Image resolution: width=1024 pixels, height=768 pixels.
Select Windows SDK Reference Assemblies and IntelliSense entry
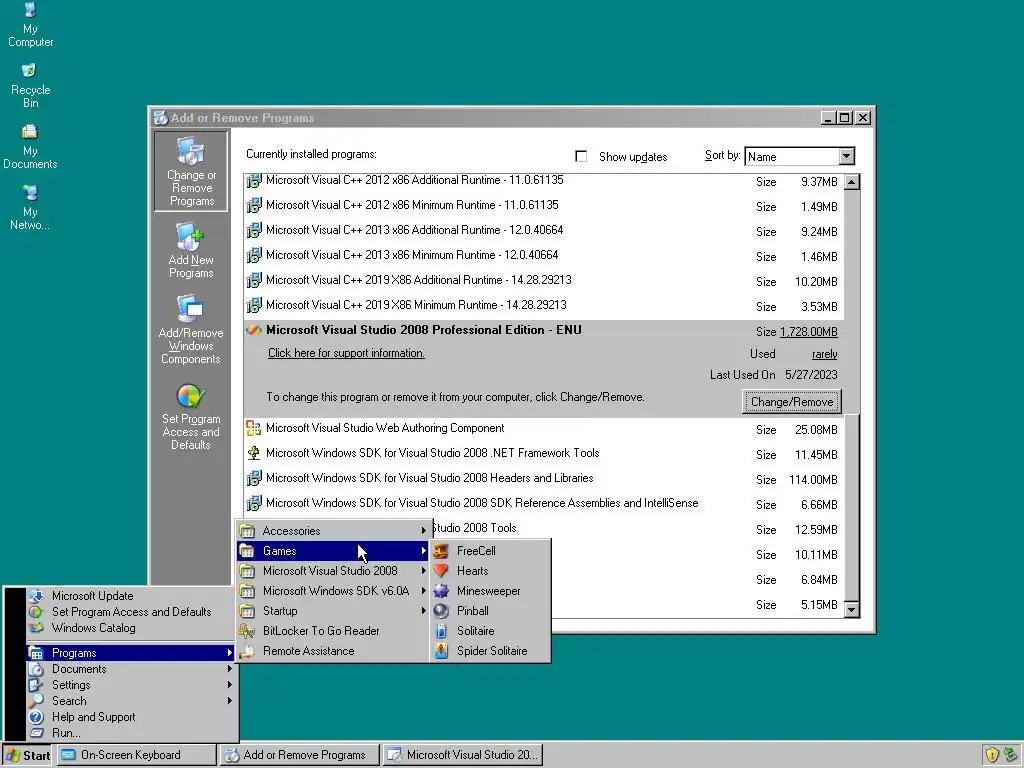(543, 504)
